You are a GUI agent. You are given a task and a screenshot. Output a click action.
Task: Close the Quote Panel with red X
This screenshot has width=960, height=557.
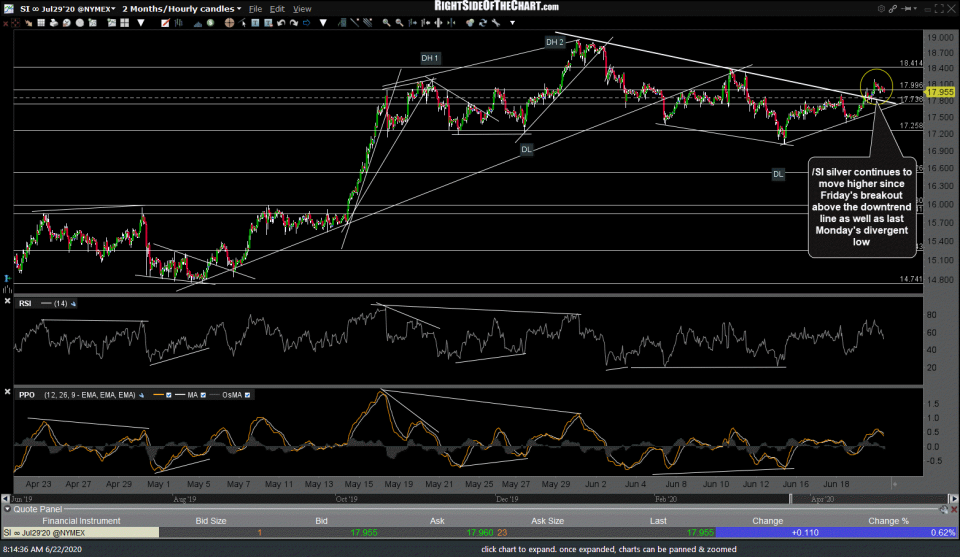click(952, 508)
